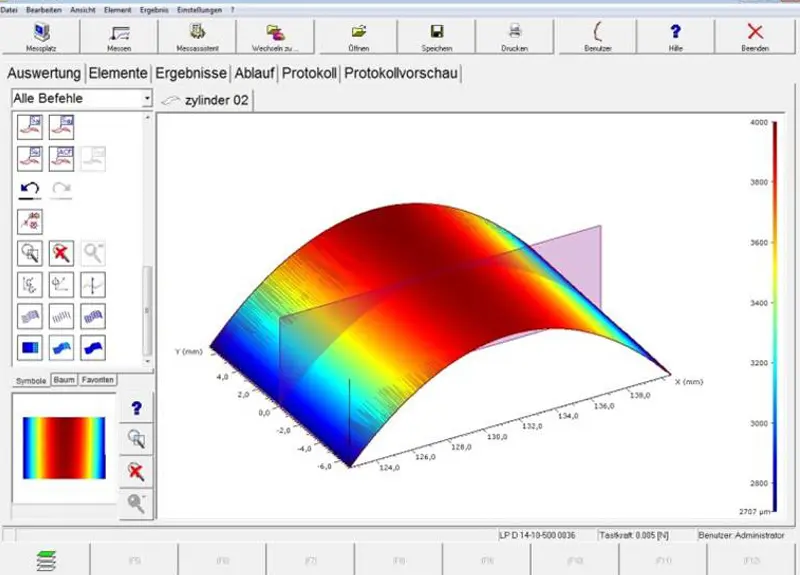800x575 pixels.
Task: Open the Messassistent wizard
Action: point(198,36)
